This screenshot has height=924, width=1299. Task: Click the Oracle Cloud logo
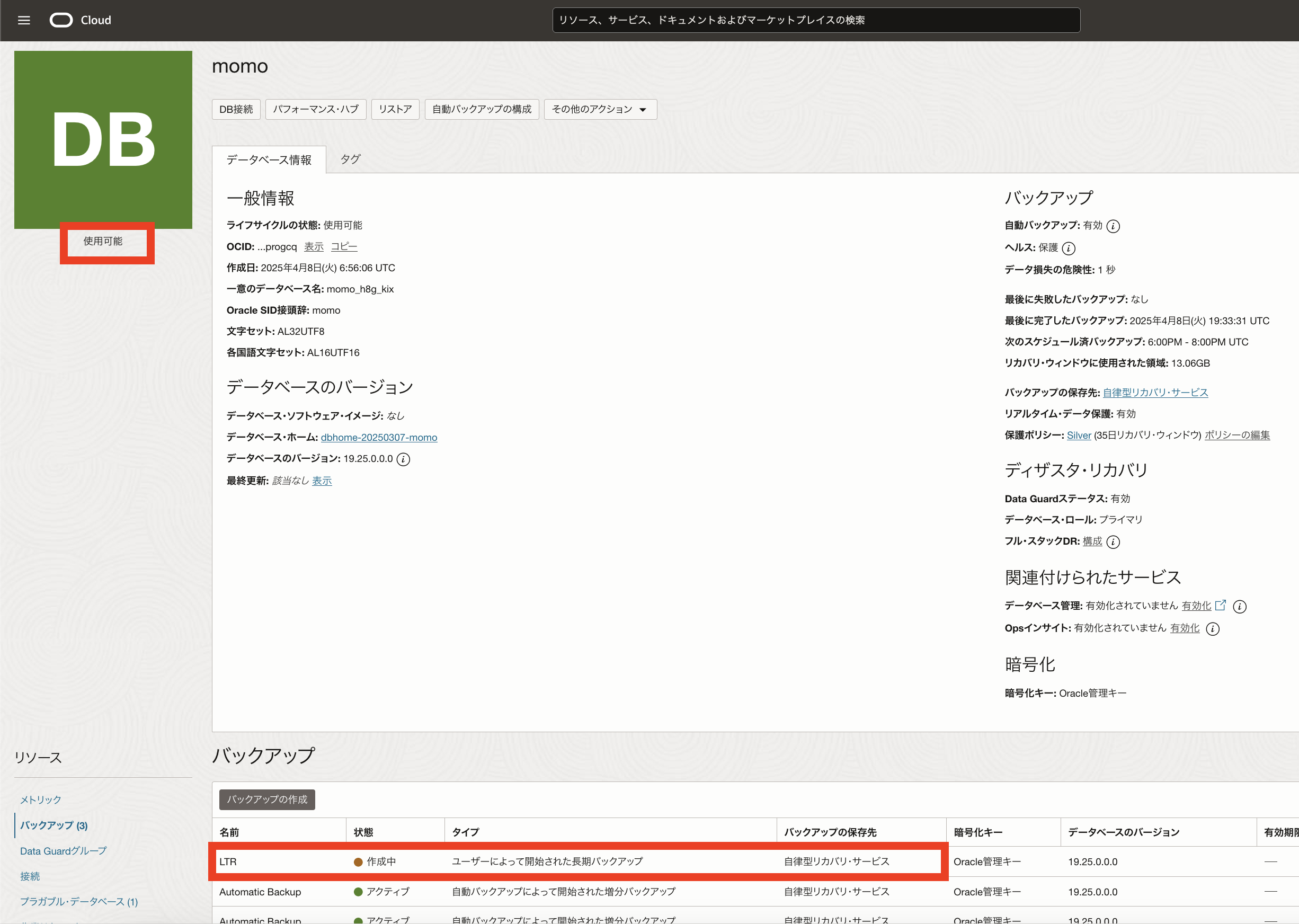click(x=80, y=21)
